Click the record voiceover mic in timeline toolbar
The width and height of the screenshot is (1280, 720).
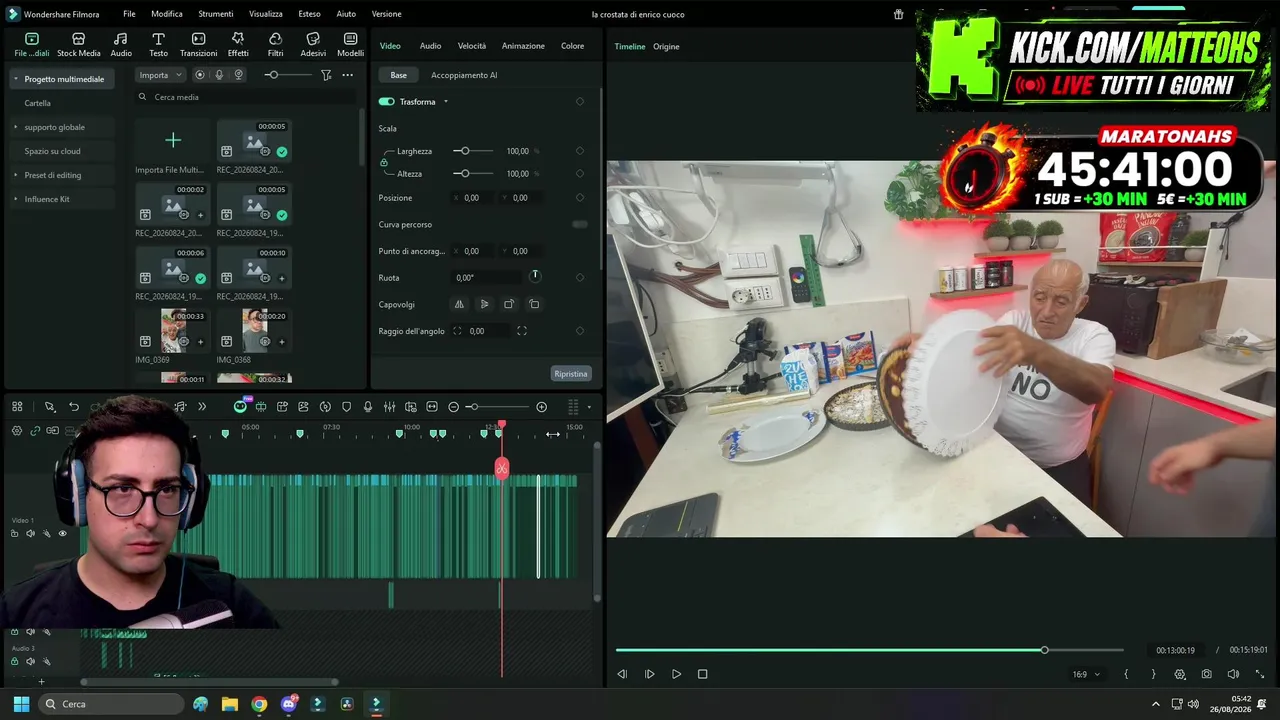(x=368, y=407)
